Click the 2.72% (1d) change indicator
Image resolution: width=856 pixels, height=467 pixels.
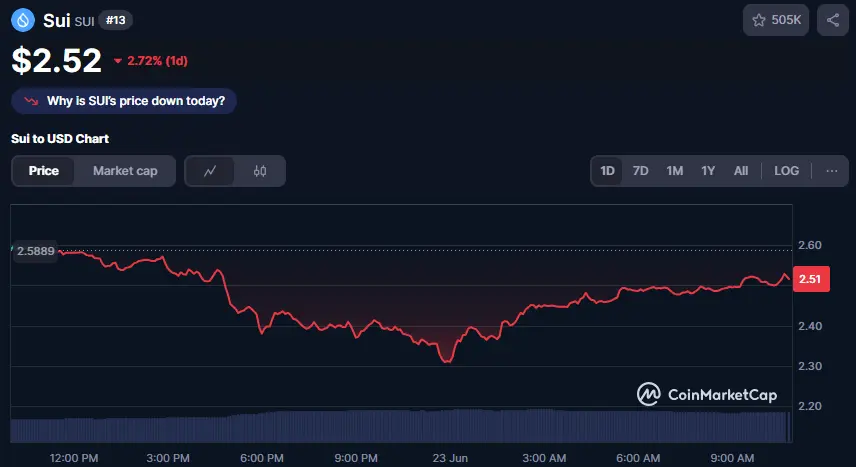[x=151, y=61]
